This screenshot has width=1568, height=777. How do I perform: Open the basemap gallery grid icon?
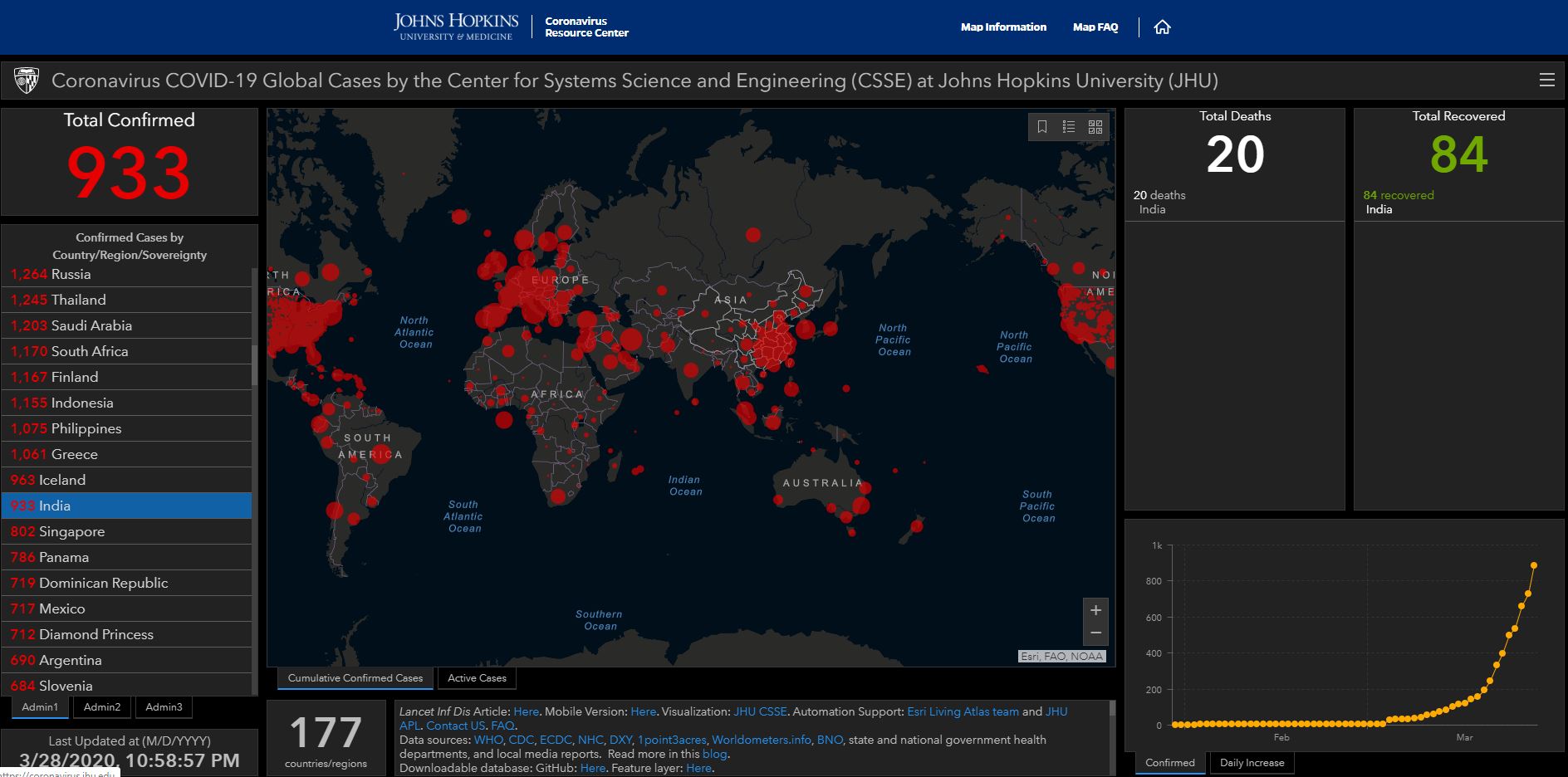tap(1095, 126)
